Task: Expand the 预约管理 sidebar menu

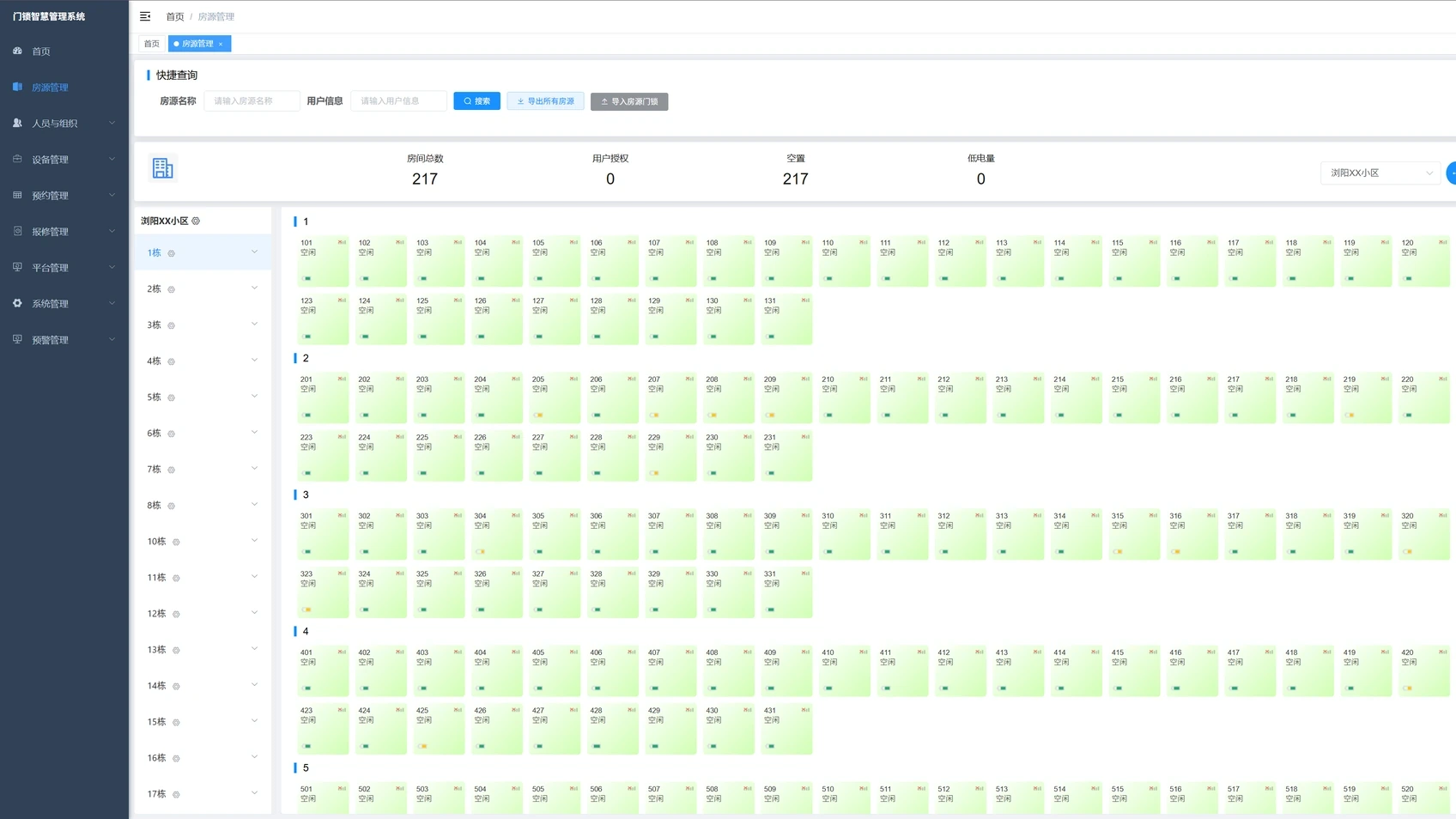Action: pyautogui.click(x=64, y=195)
